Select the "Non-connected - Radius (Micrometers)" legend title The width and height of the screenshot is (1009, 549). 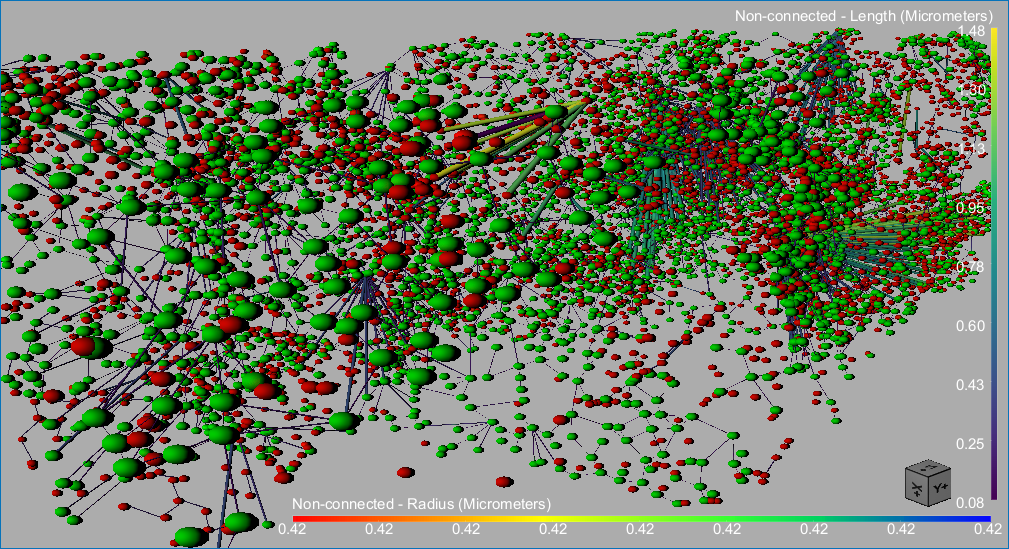(x=421, y=502)
